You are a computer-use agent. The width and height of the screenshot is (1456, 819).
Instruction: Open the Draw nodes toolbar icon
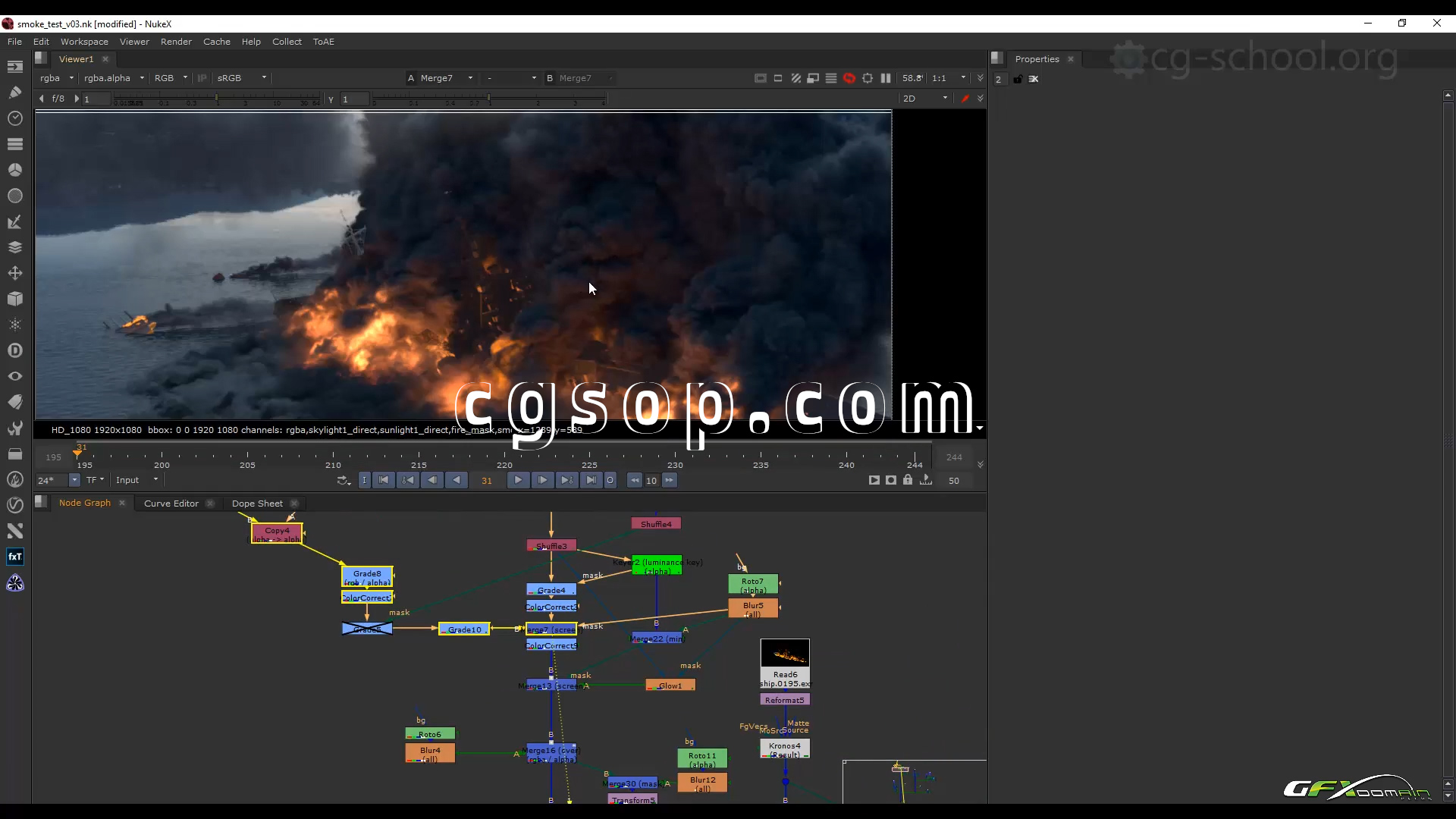14,93
